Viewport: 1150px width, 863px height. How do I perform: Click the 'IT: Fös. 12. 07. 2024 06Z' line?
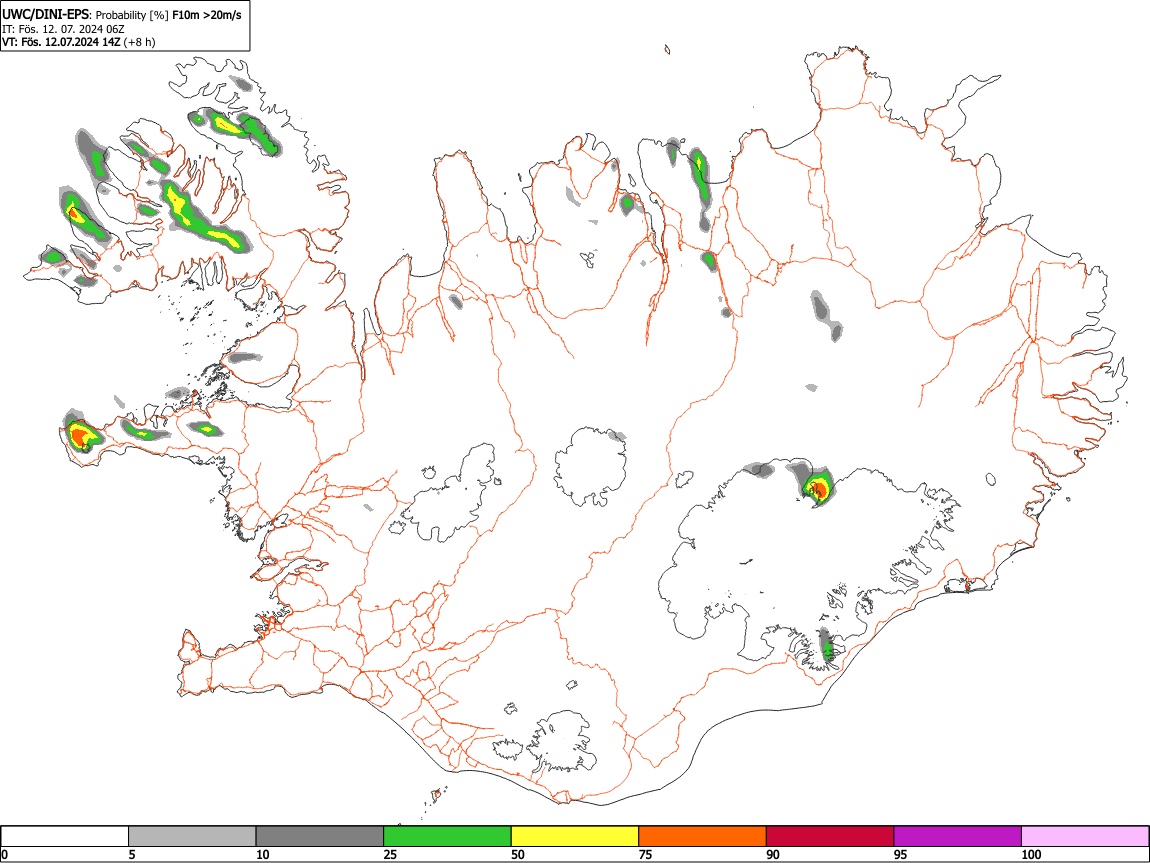[x=63, y=29]
